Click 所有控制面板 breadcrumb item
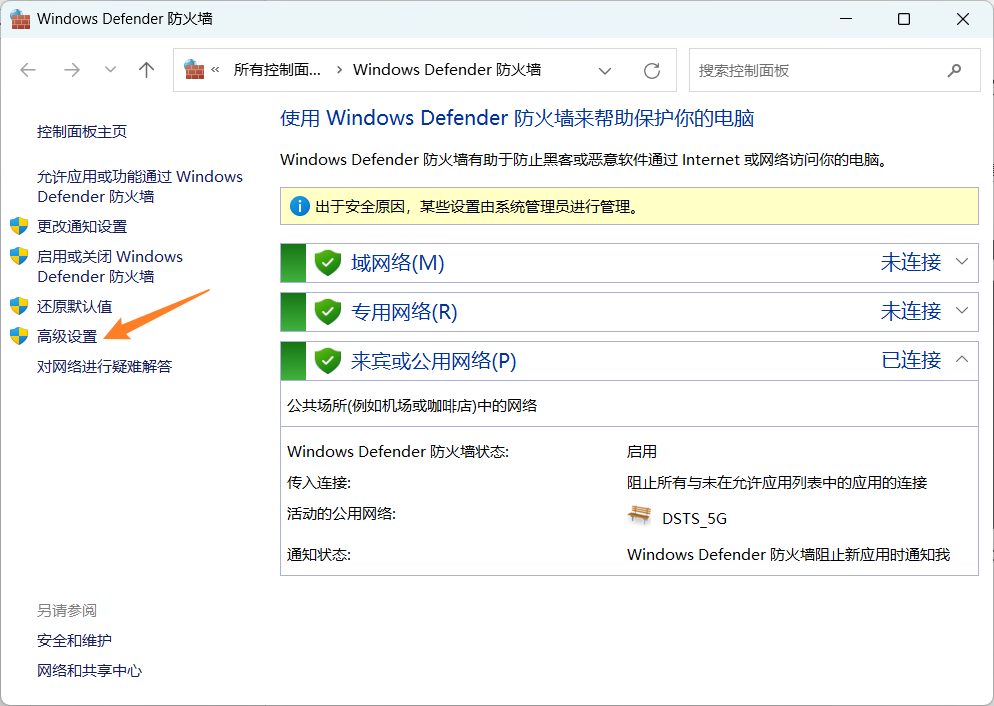The height and width of the screenshot is (706, 994). point(277,70)
